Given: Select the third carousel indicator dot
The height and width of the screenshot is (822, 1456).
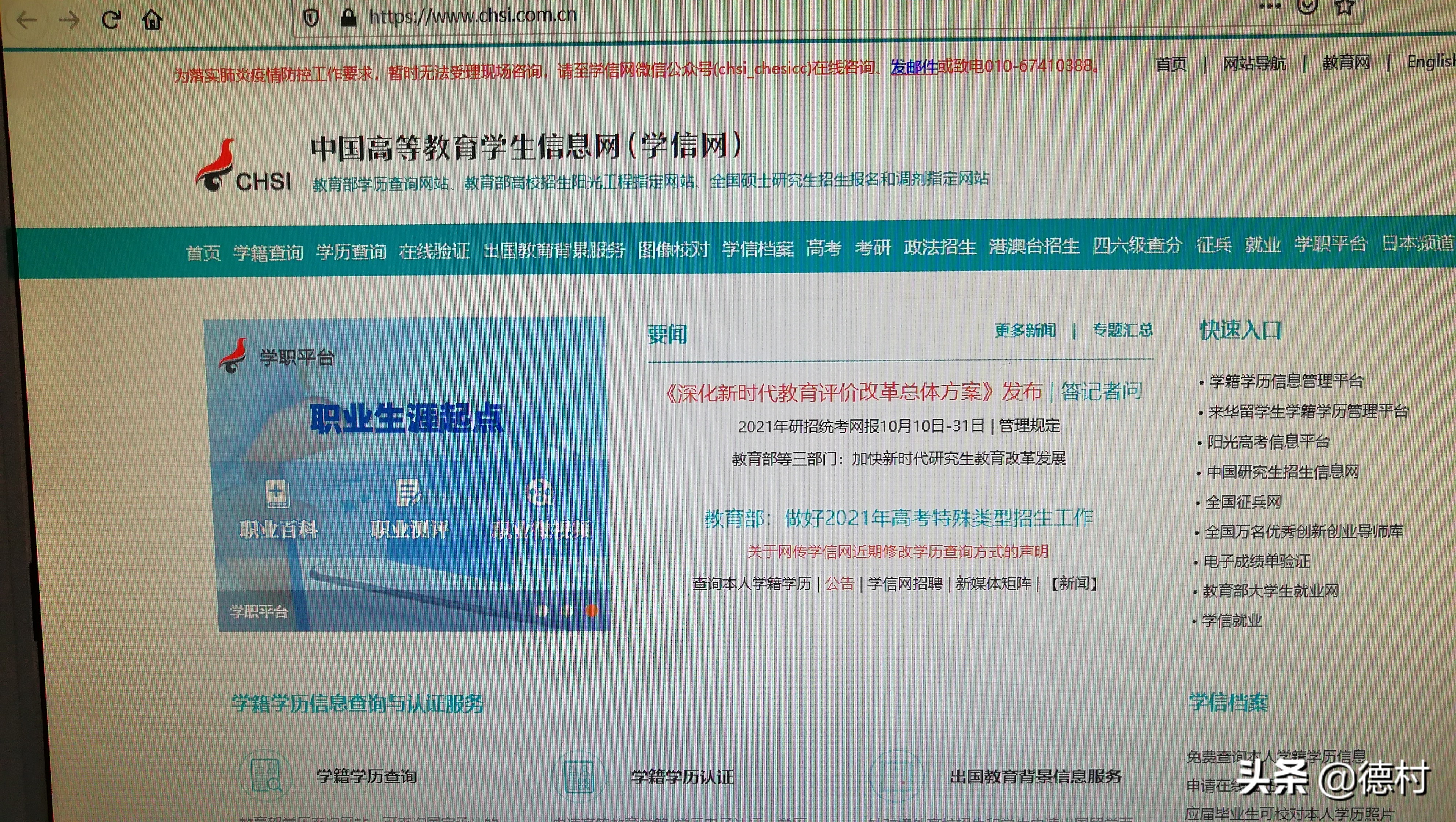Looking at the screenshot, I should (592, 610).
